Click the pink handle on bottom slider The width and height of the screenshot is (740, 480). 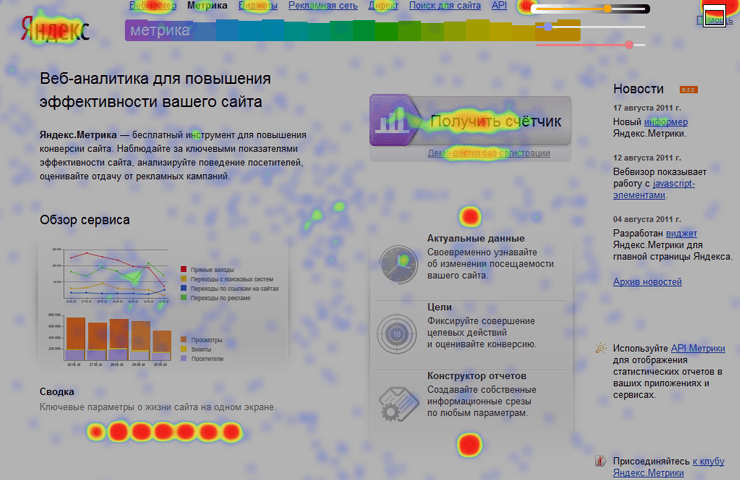(x=628, y=44)
